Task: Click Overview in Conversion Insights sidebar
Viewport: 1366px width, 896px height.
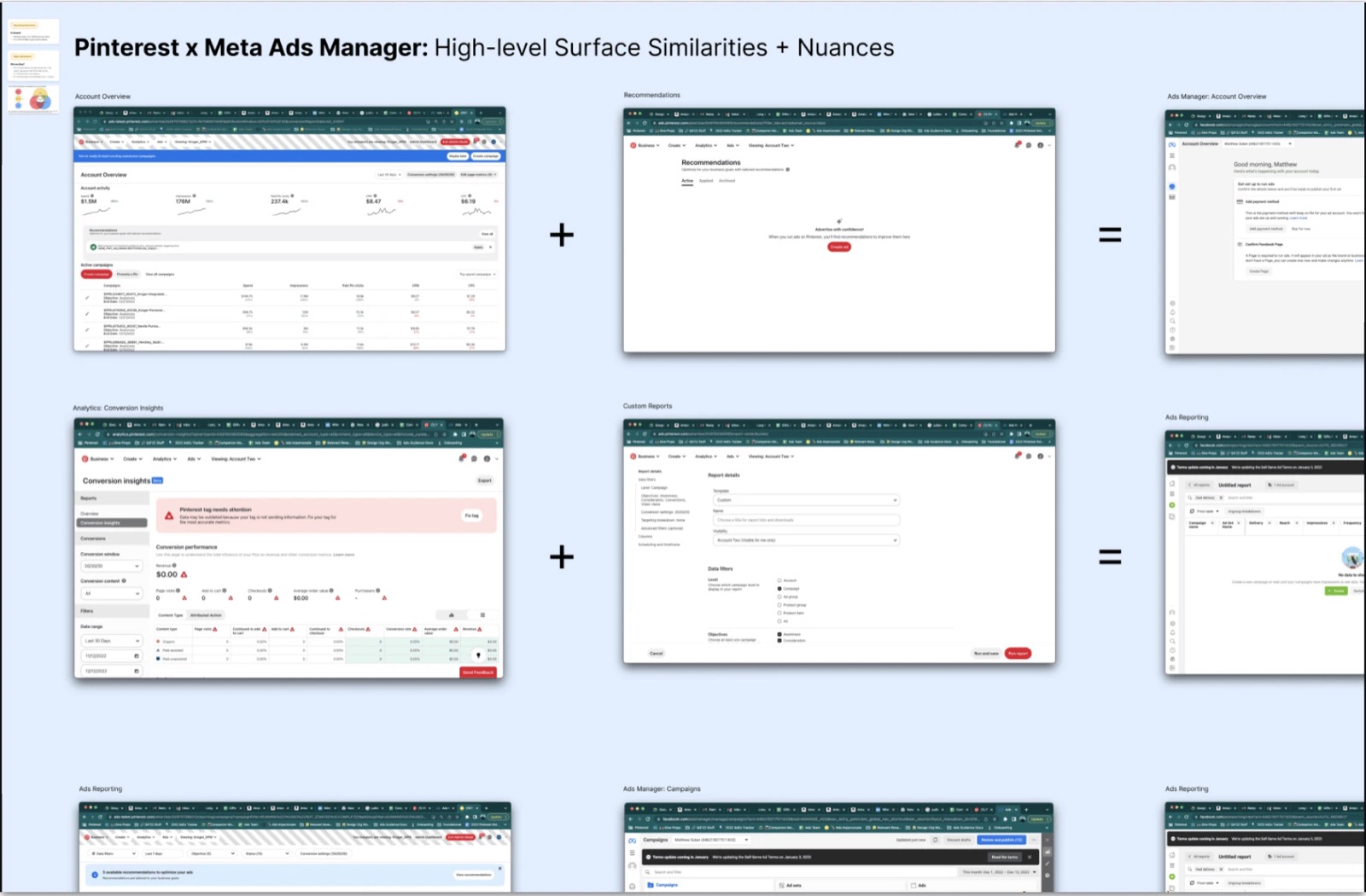Action: 90,514
